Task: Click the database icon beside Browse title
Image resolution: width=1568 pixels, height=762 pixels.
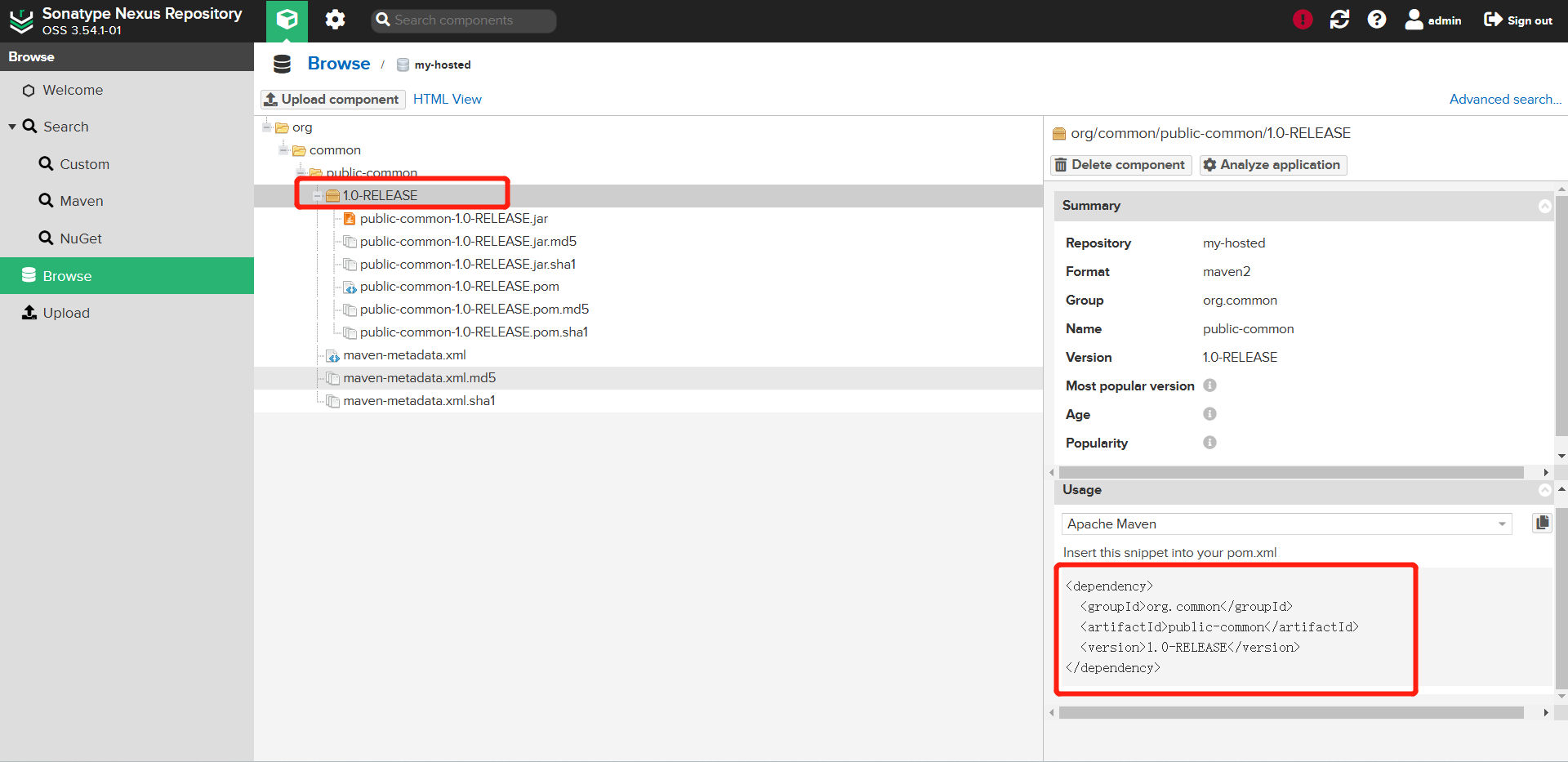Action: tap(282, 64)
